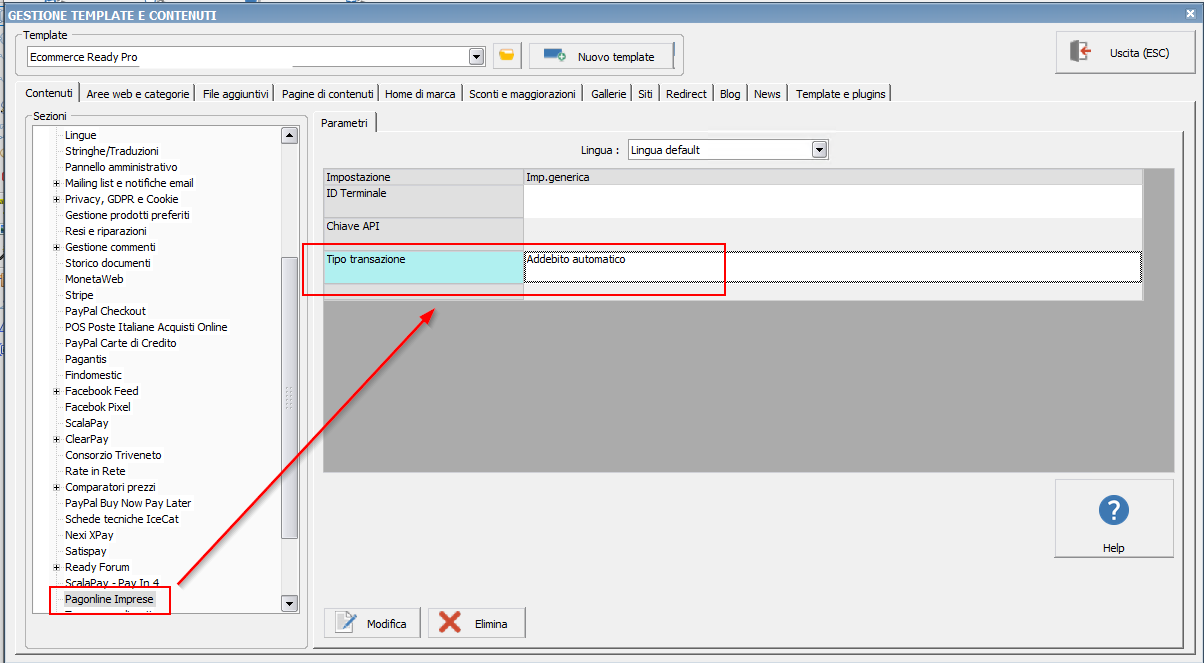The image size is (1204, 663).
Task: Select Pagonline Imprese item
Action: click(x=109, y=599)
